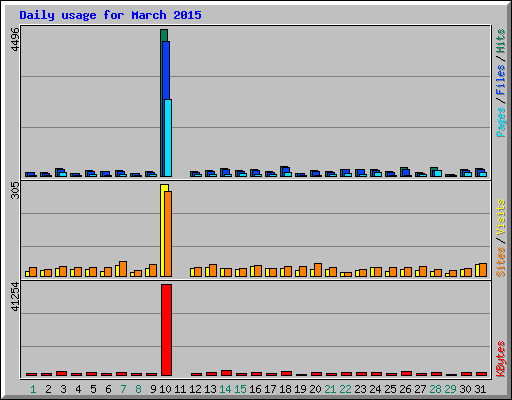Click the green day label 1

point(33,389)
